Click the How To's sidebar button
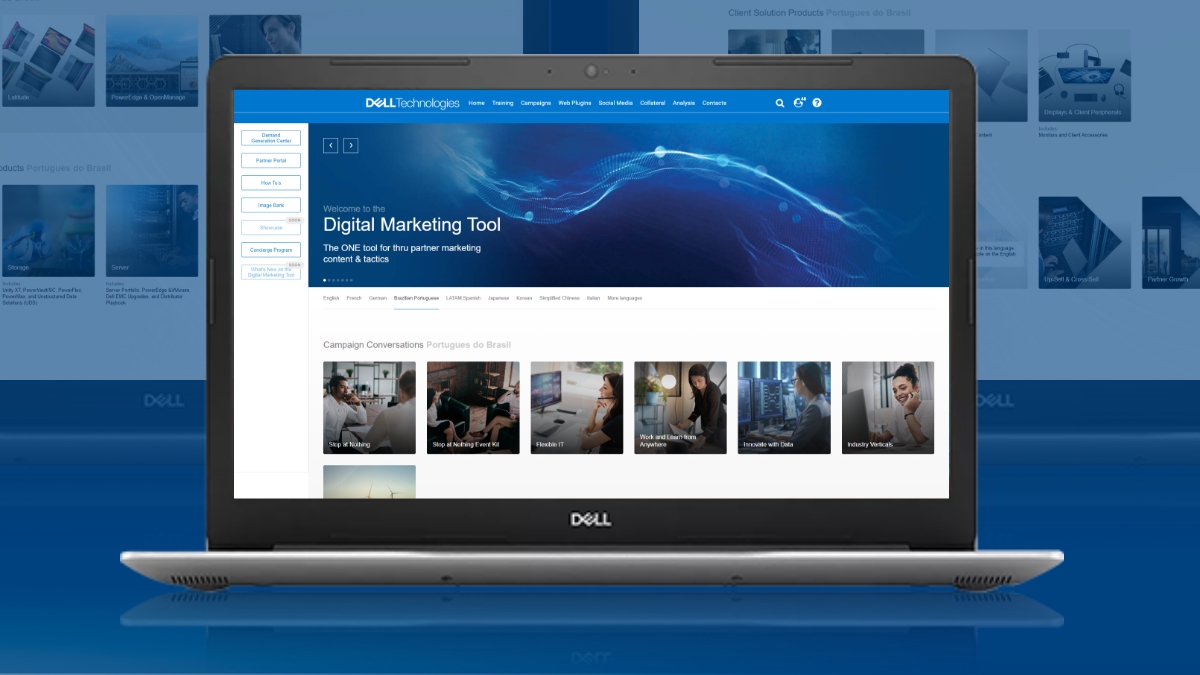The height and width of the screenshot is (675, 1200). click(271, 183)
